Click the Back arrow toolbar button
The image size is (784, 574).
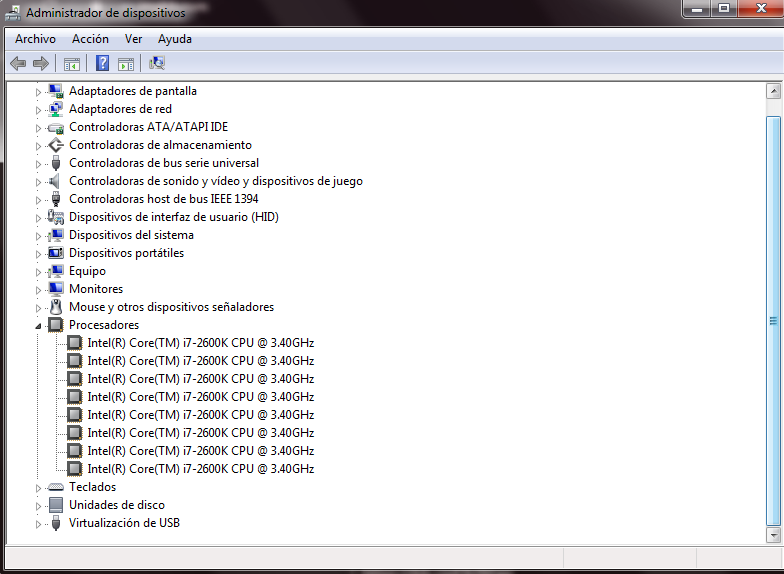coord(18,64)
